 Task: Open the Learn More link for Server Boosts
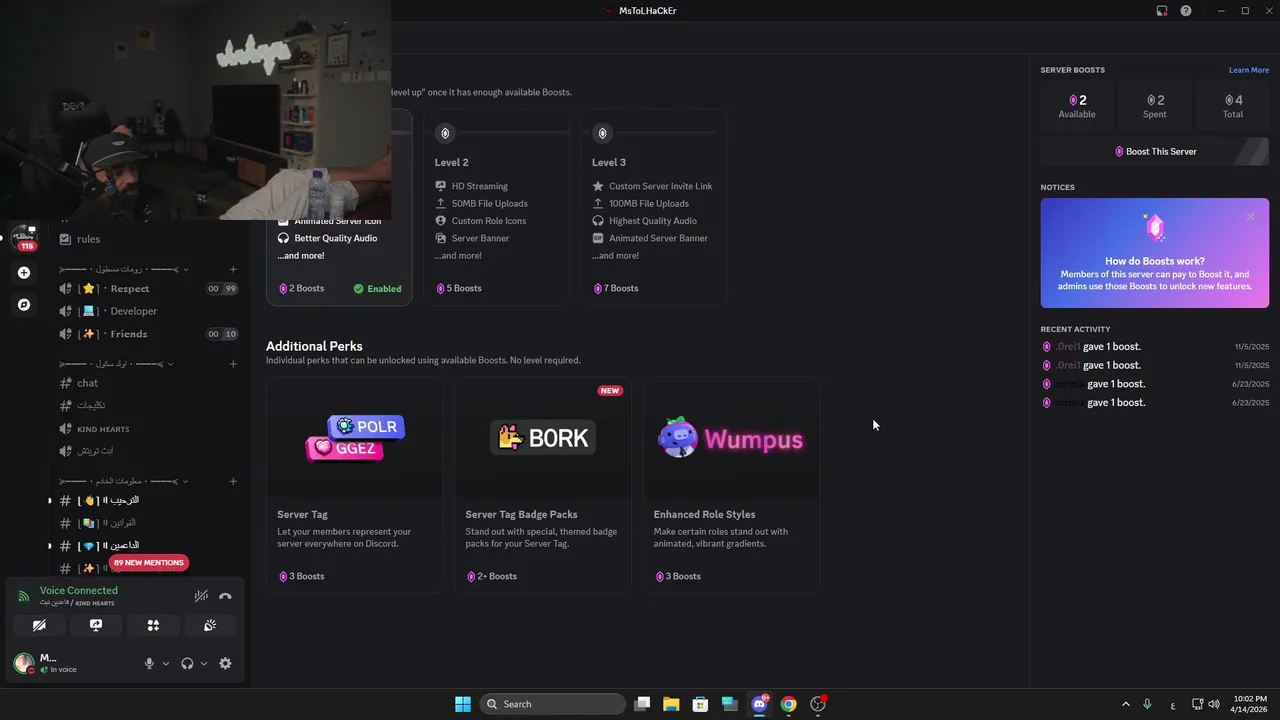[x=1249, y=70]
